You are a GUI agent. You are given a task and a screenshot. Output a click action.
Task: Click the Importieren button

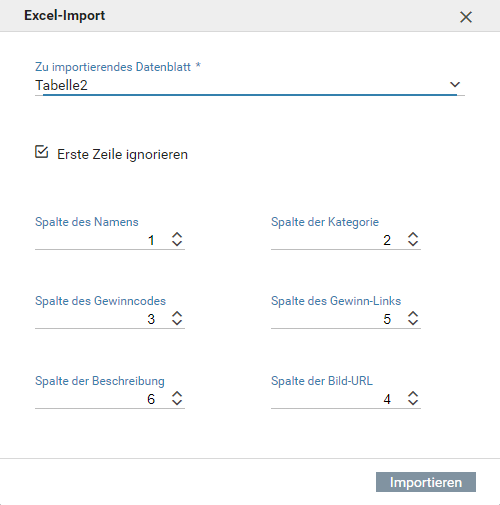(x=426, y=482)
